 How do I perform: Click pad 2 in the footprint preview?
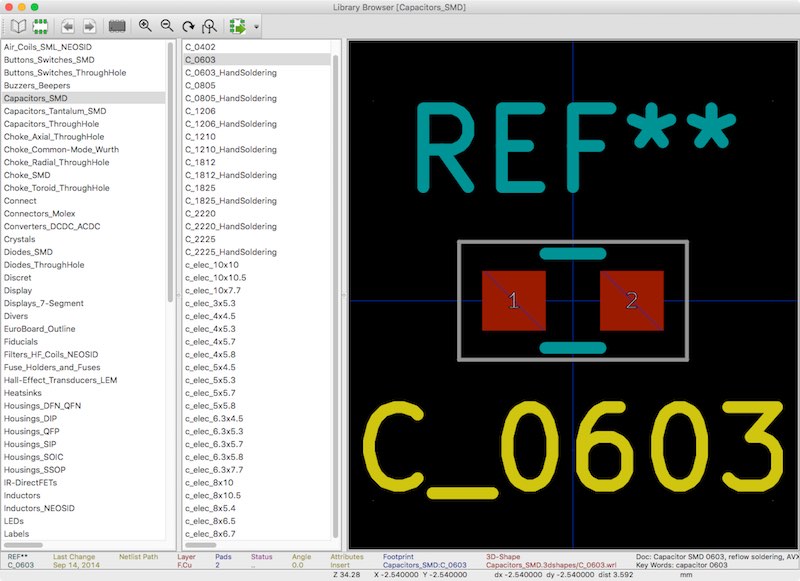click(x=632, y=300)
